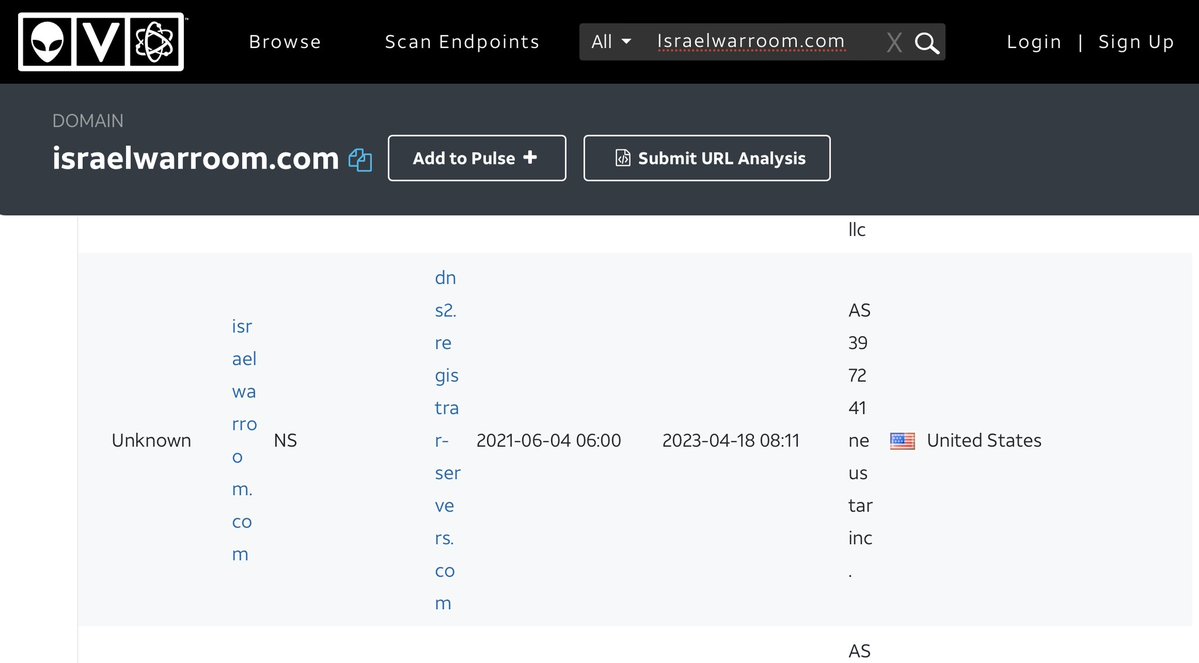Open the All search filter dropdown

coord(611,42)
